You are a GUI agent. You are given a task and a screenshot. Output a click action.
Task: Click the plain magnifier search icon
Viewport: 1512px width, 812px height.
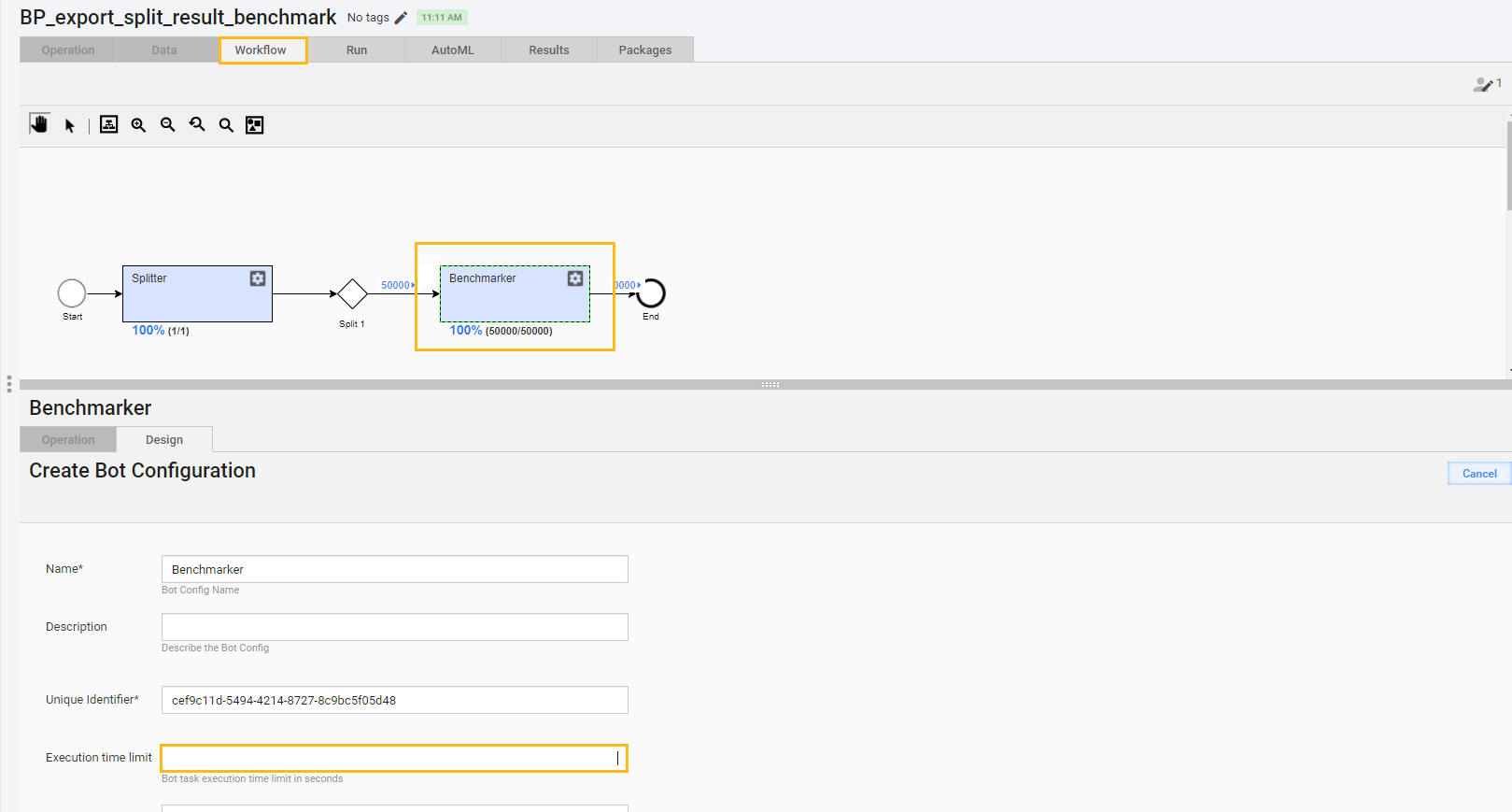(x=226, y=125)
